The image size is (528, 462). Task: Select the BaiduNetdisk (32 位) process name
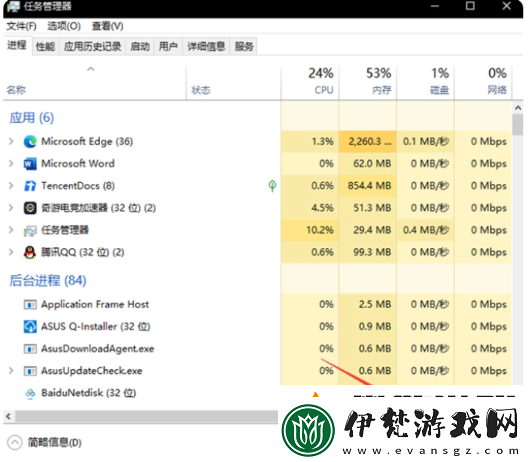point(89,393)
